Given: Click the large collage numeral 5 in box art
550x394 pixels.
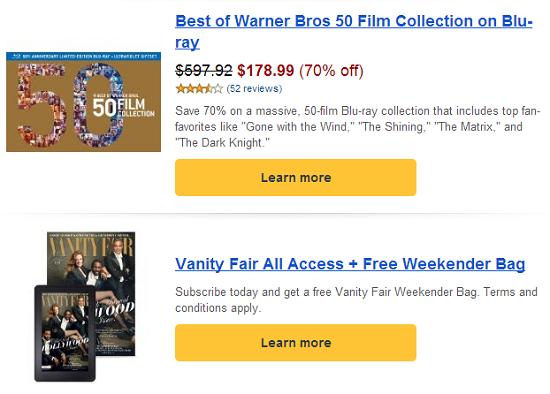Looking at the screenshot, I should 41,105.
